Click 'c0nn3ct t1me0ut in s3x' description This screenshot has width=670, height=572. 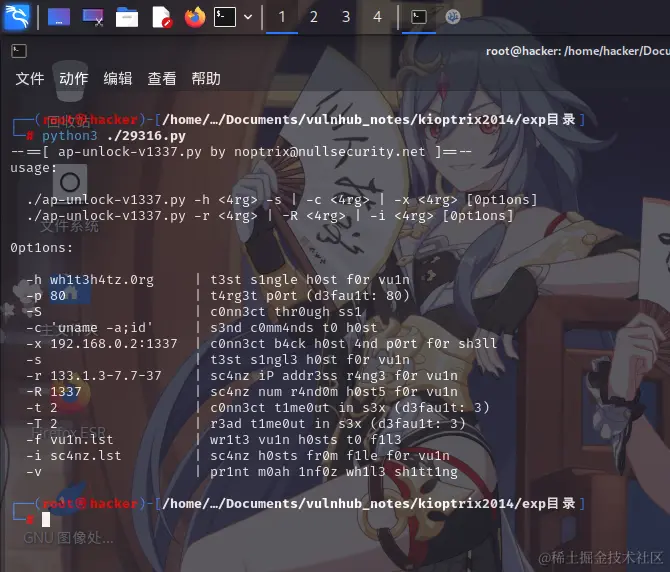tap(350, 408)
